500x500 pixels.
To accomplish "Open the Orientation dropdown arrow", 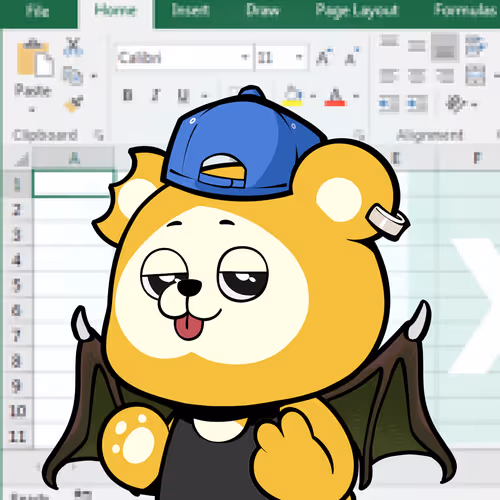I will pyautogui.click(x=474, y=105).
